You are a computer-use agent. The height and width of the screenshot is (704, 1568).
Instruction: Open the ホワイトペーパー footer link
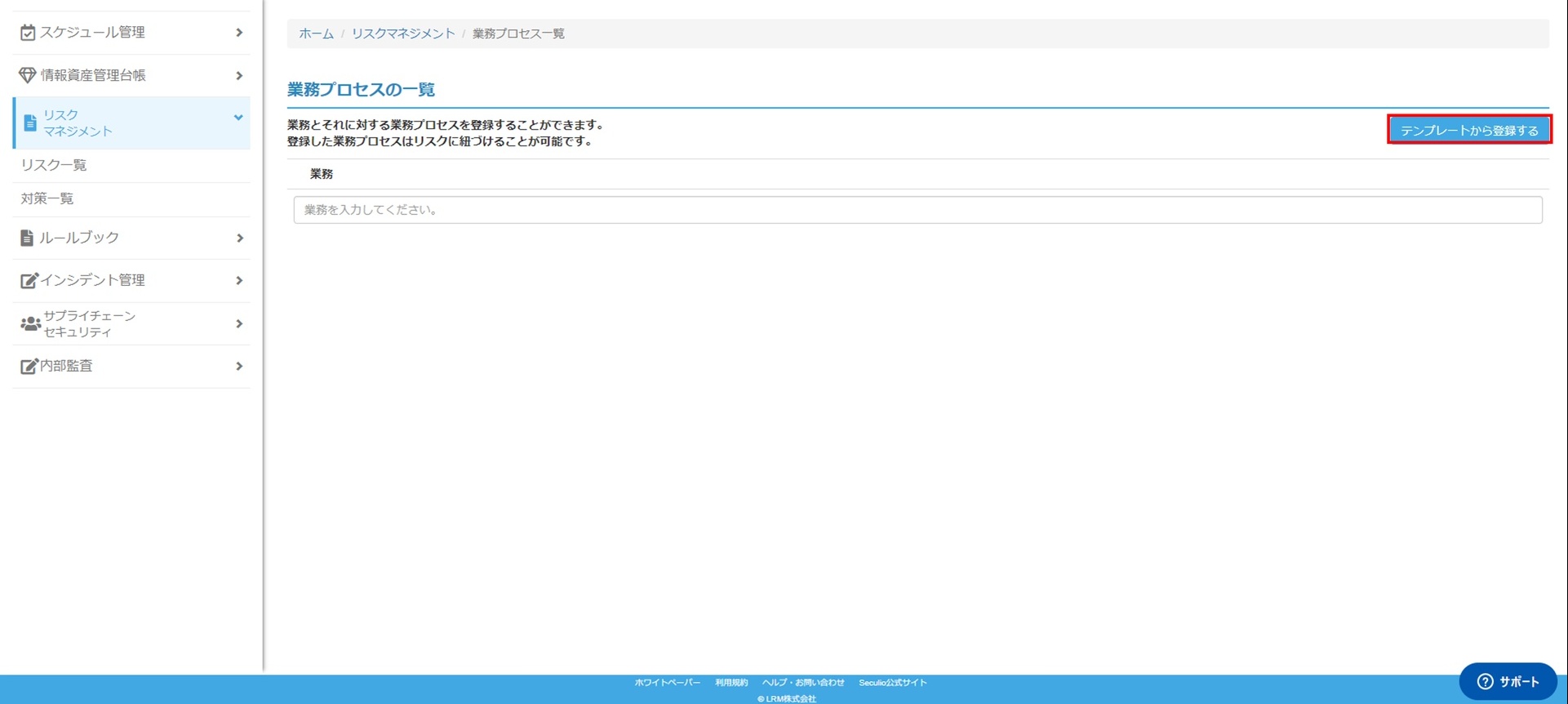667,682
